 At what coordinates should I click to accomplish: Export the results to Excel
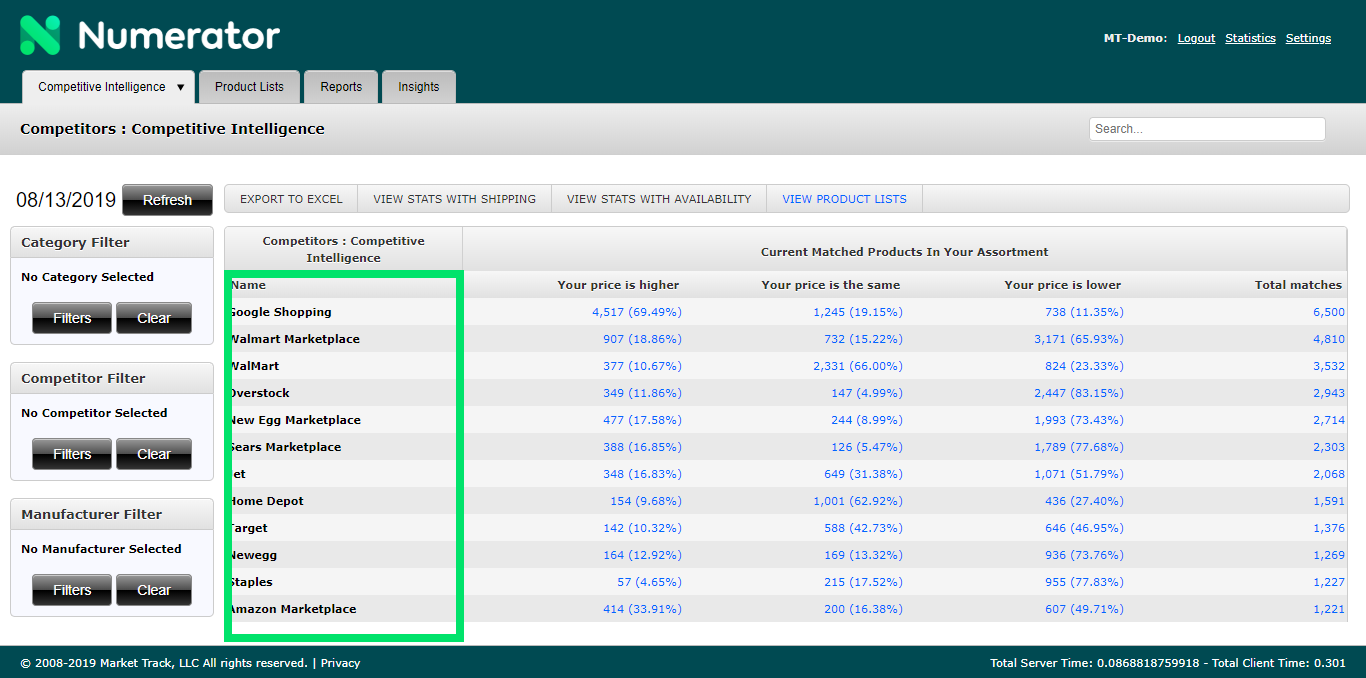(291, 198)
